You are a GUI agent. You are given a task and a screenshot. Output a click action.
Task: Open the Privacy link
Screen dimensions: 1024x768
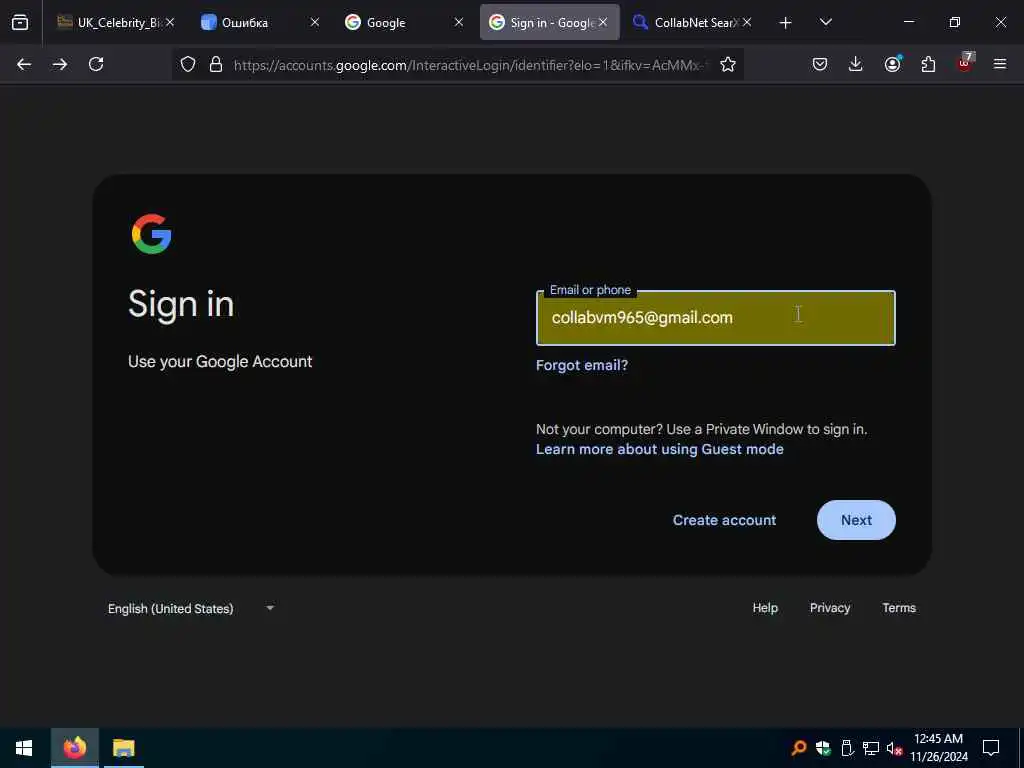(x=830, y=607)
